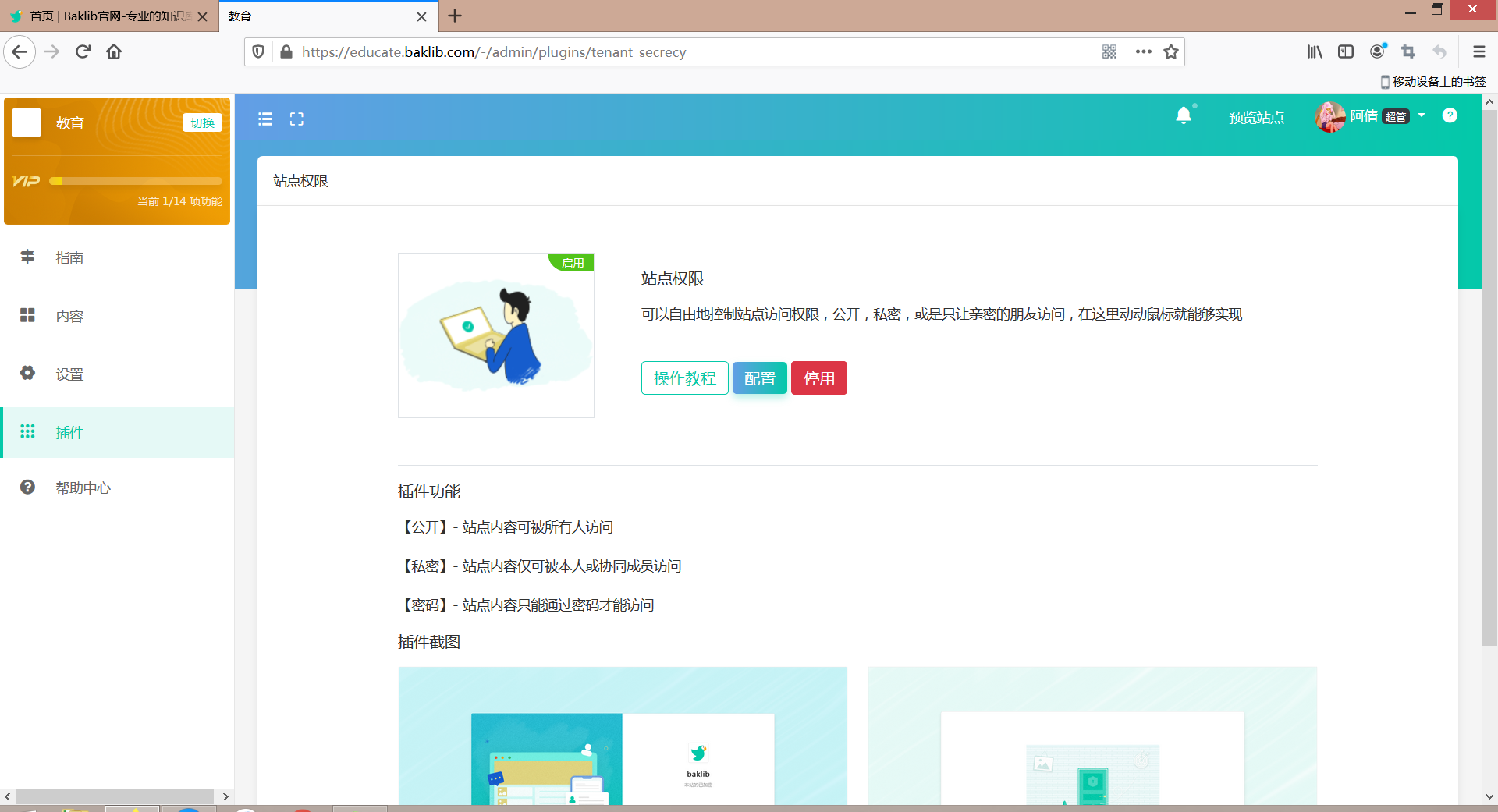
Task: Click the screenshot crop toolbar icon
Action: pos(1408,52)
